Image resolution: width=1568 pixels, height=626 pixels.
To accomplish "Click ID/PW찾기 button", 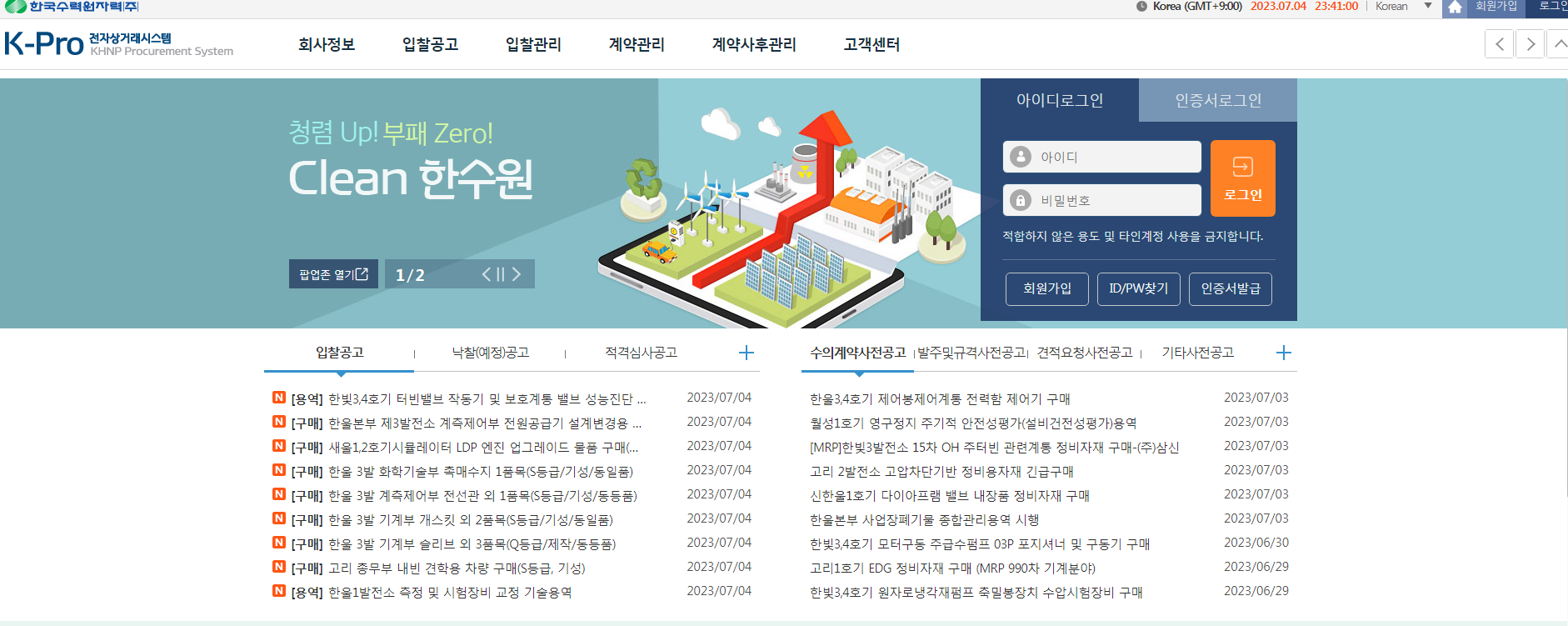I will pyautogui.click(x=1138, y=288).
